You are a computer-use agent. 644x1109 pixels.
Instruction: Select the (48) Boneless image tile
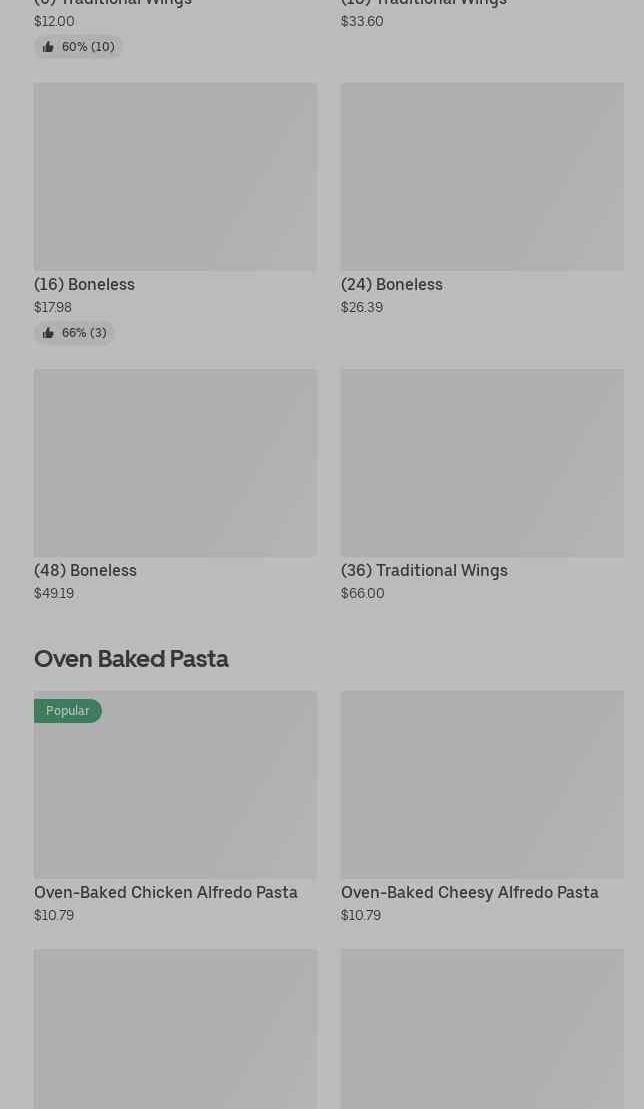pyautogui.click(x=175, y=462)
